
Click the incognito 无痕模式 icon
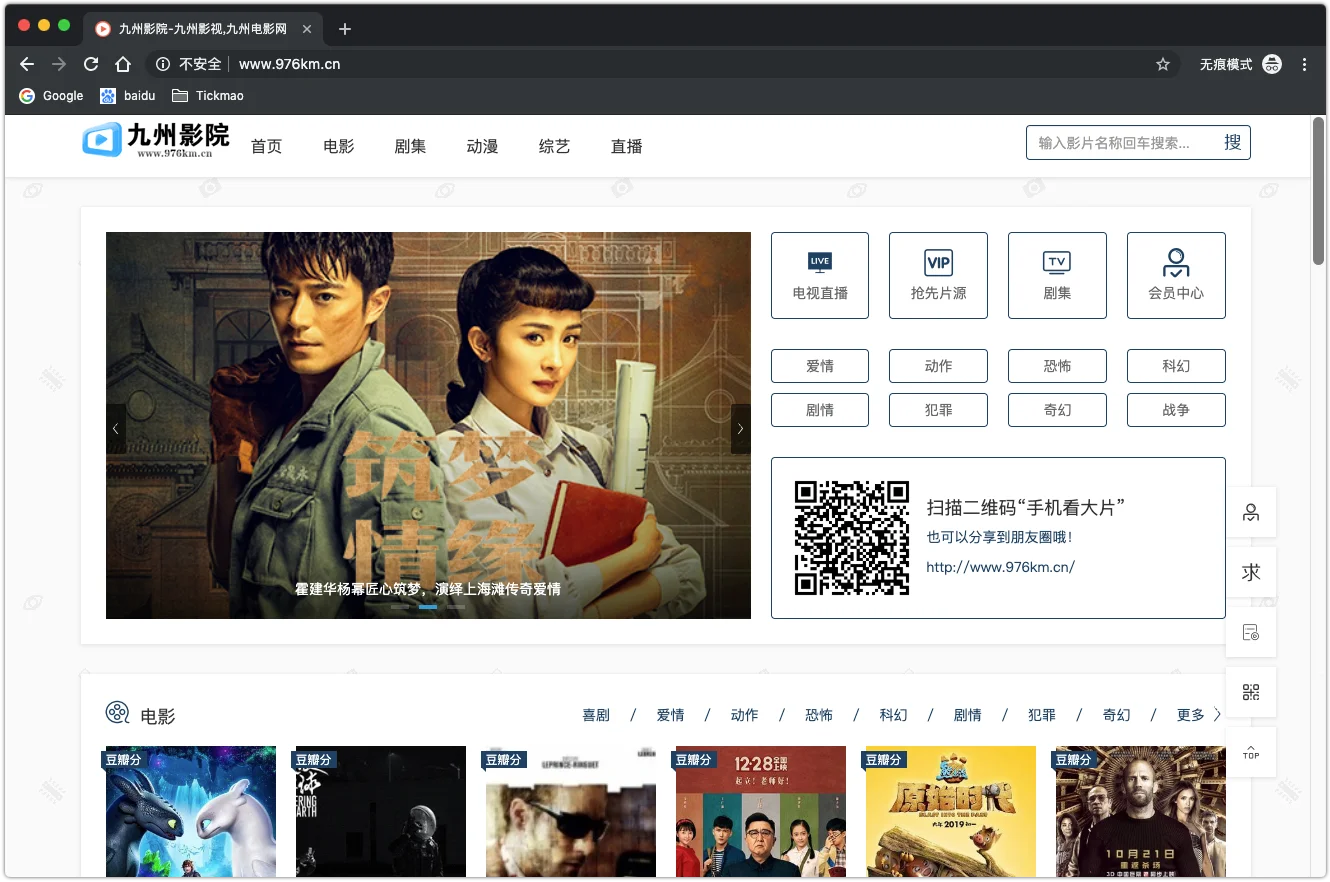(1272, 64)
